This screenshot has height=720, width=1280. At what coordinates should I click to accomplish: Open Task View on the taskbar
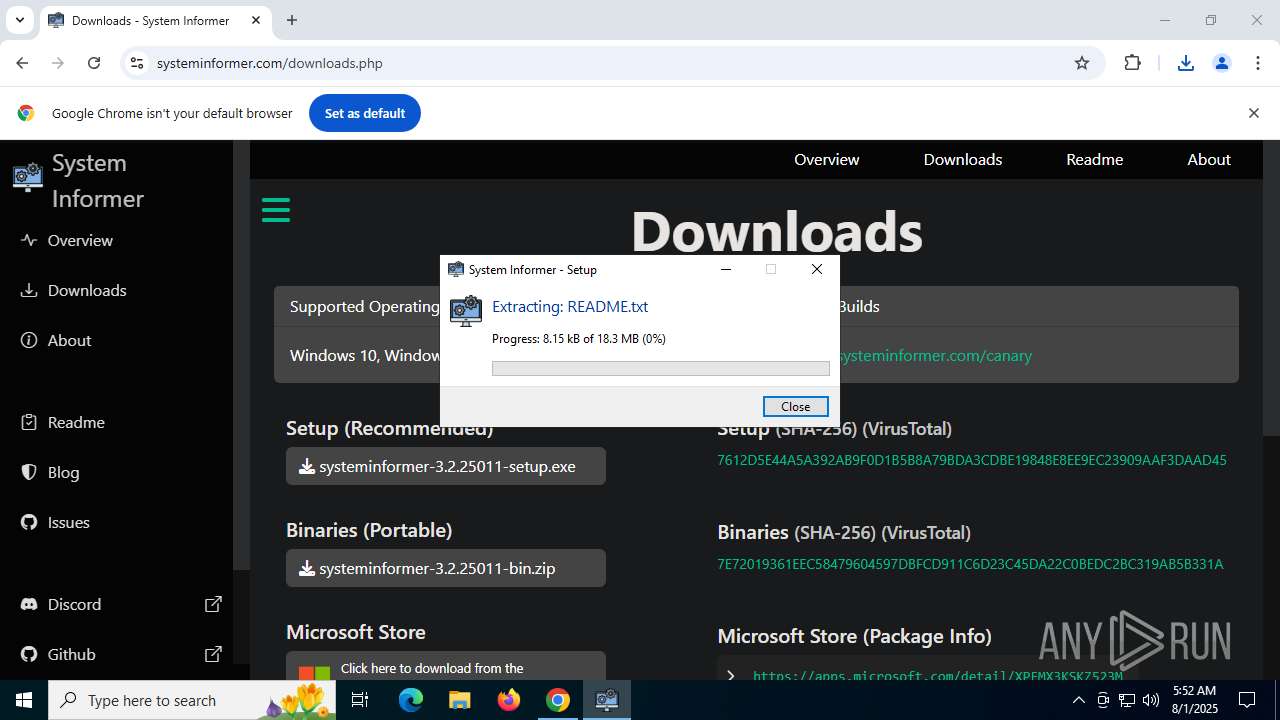[x=360, y=700]
